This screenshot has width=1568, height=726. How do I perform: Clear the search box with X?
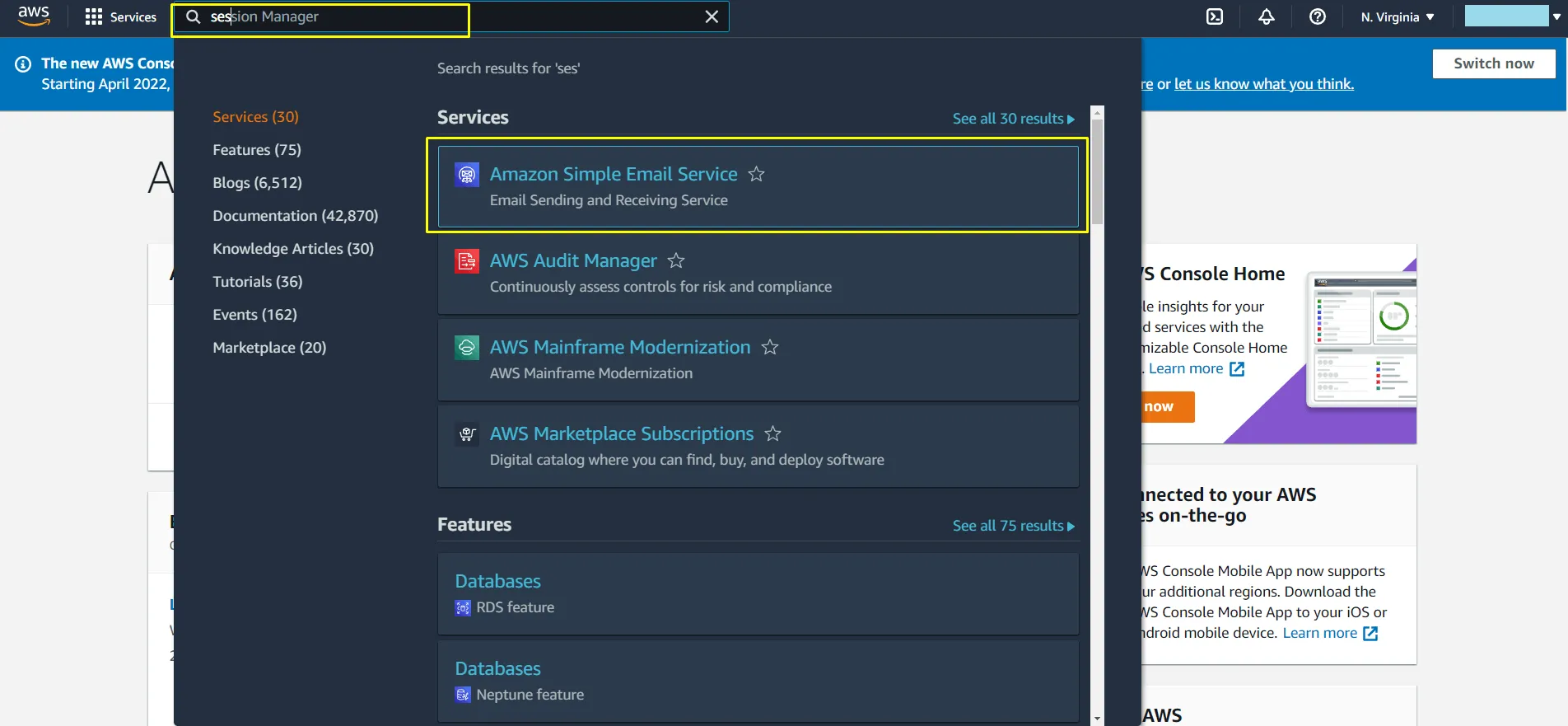[x=712, y=16]
